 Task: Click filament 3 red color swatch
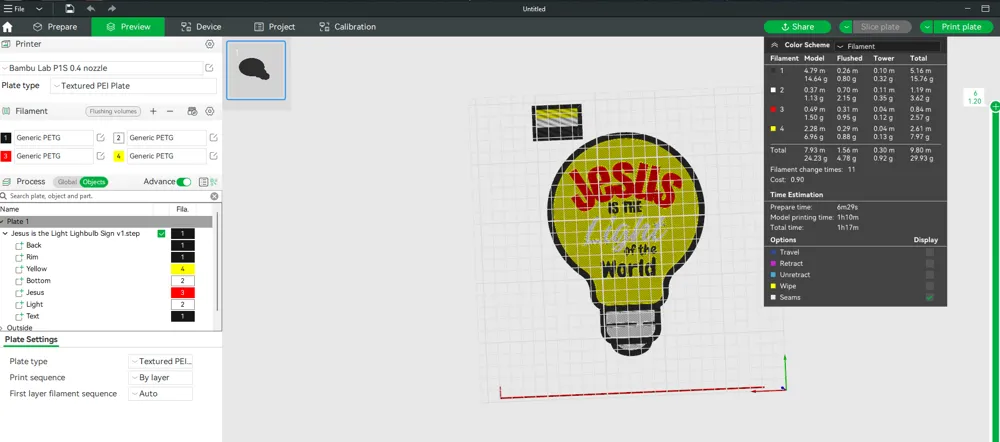(6, 156)
